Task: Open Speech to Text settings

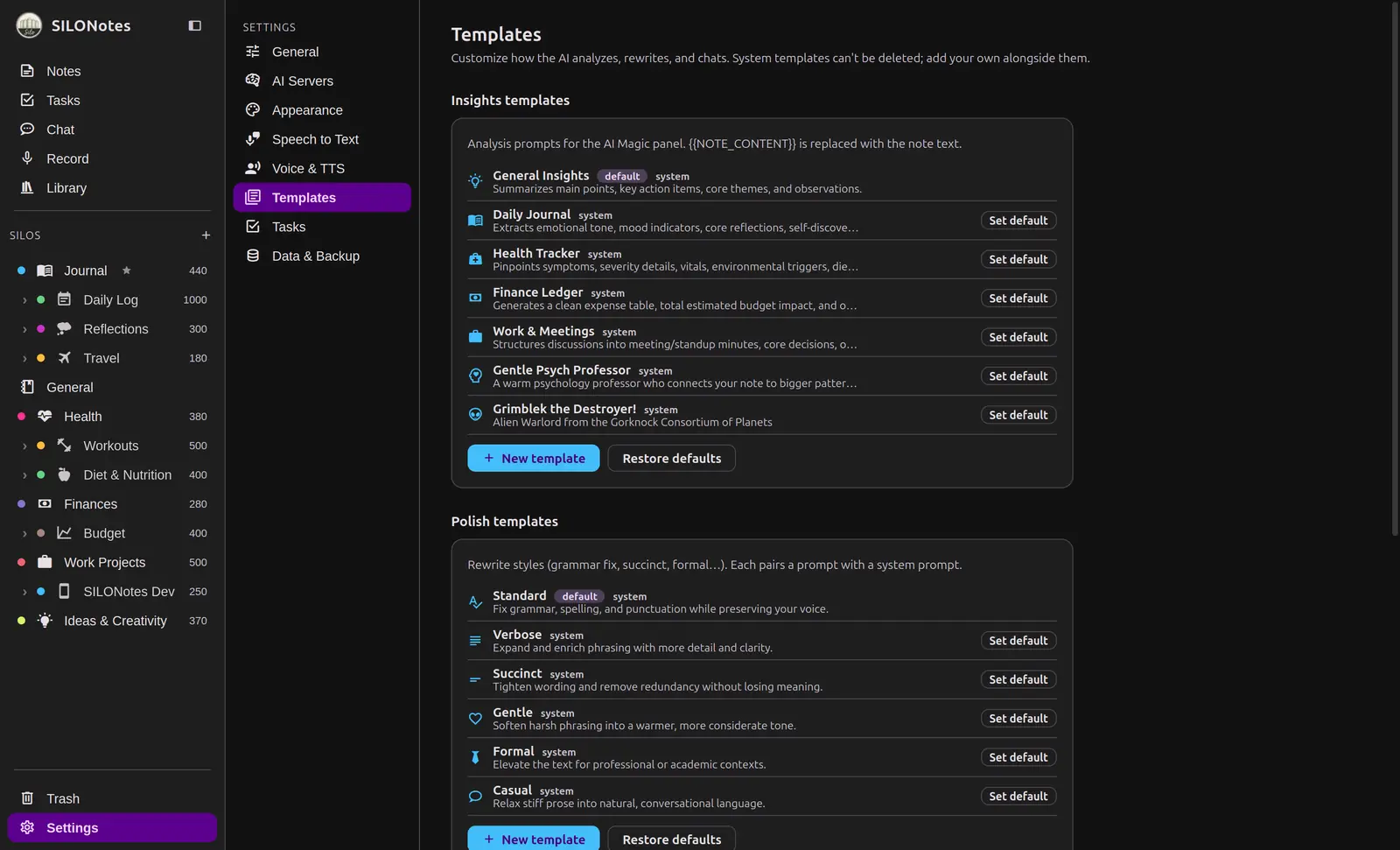Action: [x=322, y=139]
